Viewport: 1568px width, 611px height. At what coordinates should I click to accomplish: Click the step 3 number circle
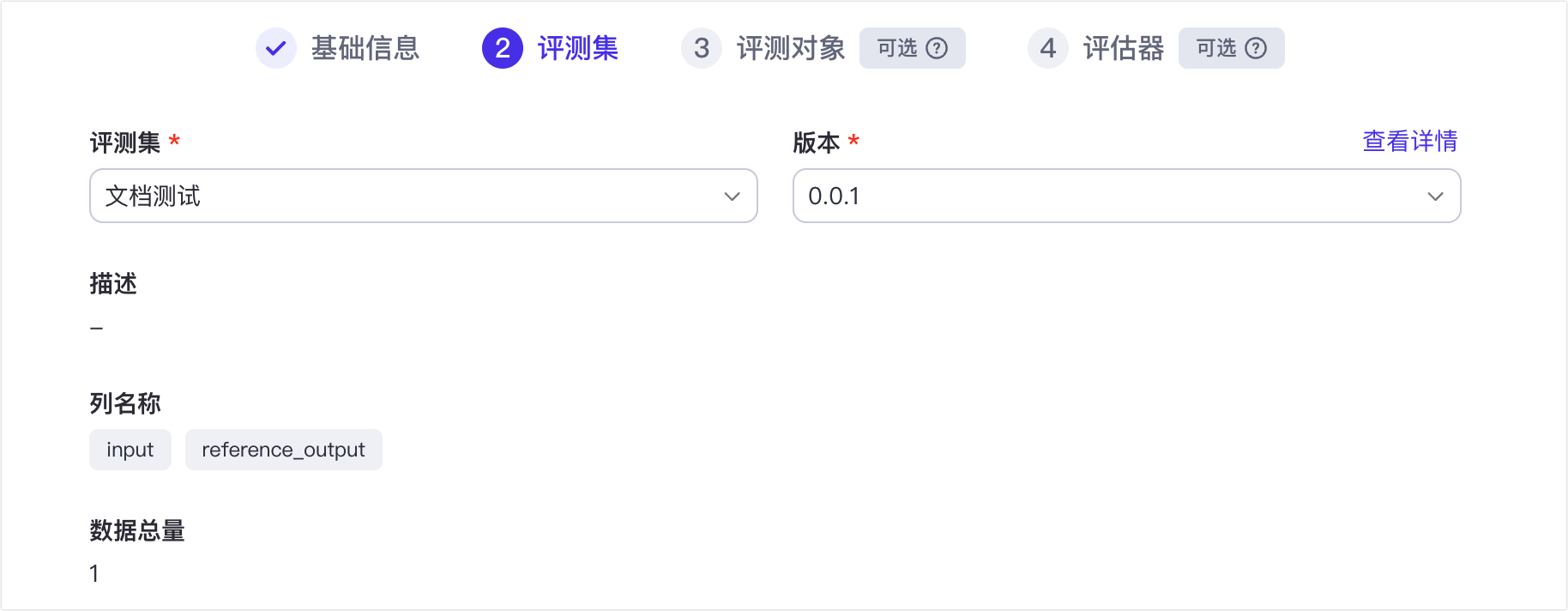(702, 48)
